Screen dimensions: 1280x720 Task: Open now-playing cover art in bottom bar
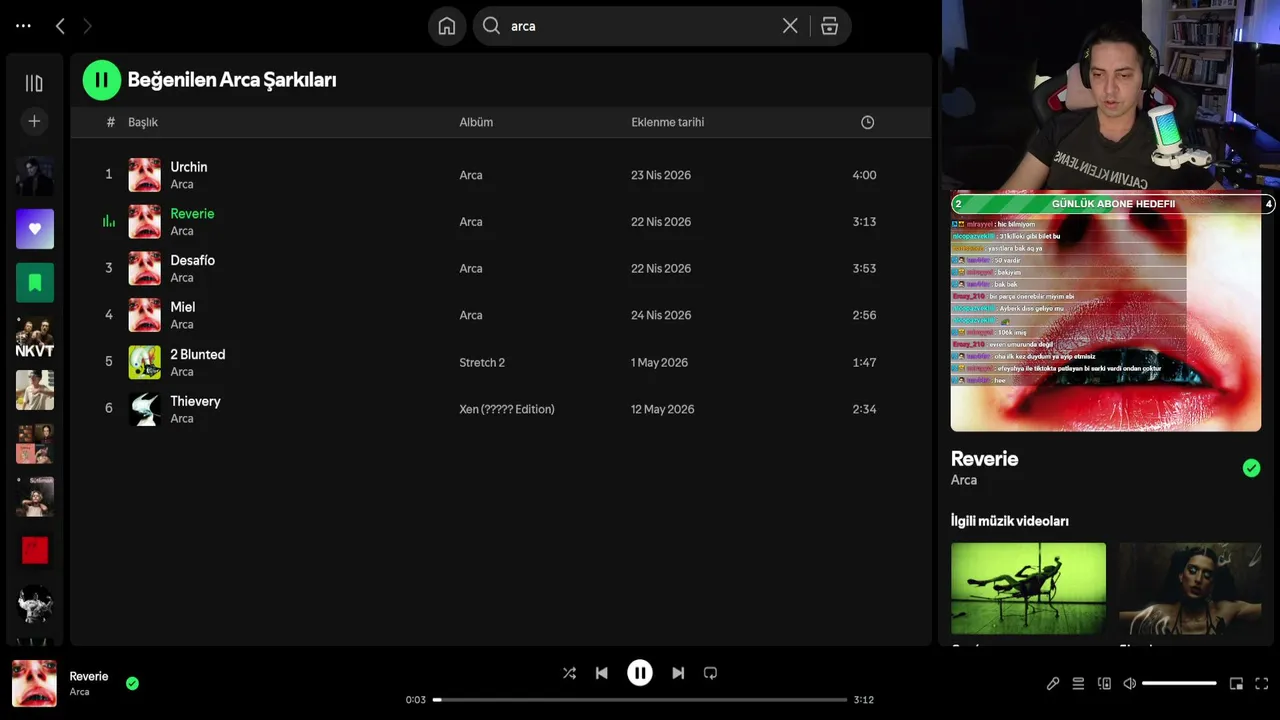coord(34,683)
